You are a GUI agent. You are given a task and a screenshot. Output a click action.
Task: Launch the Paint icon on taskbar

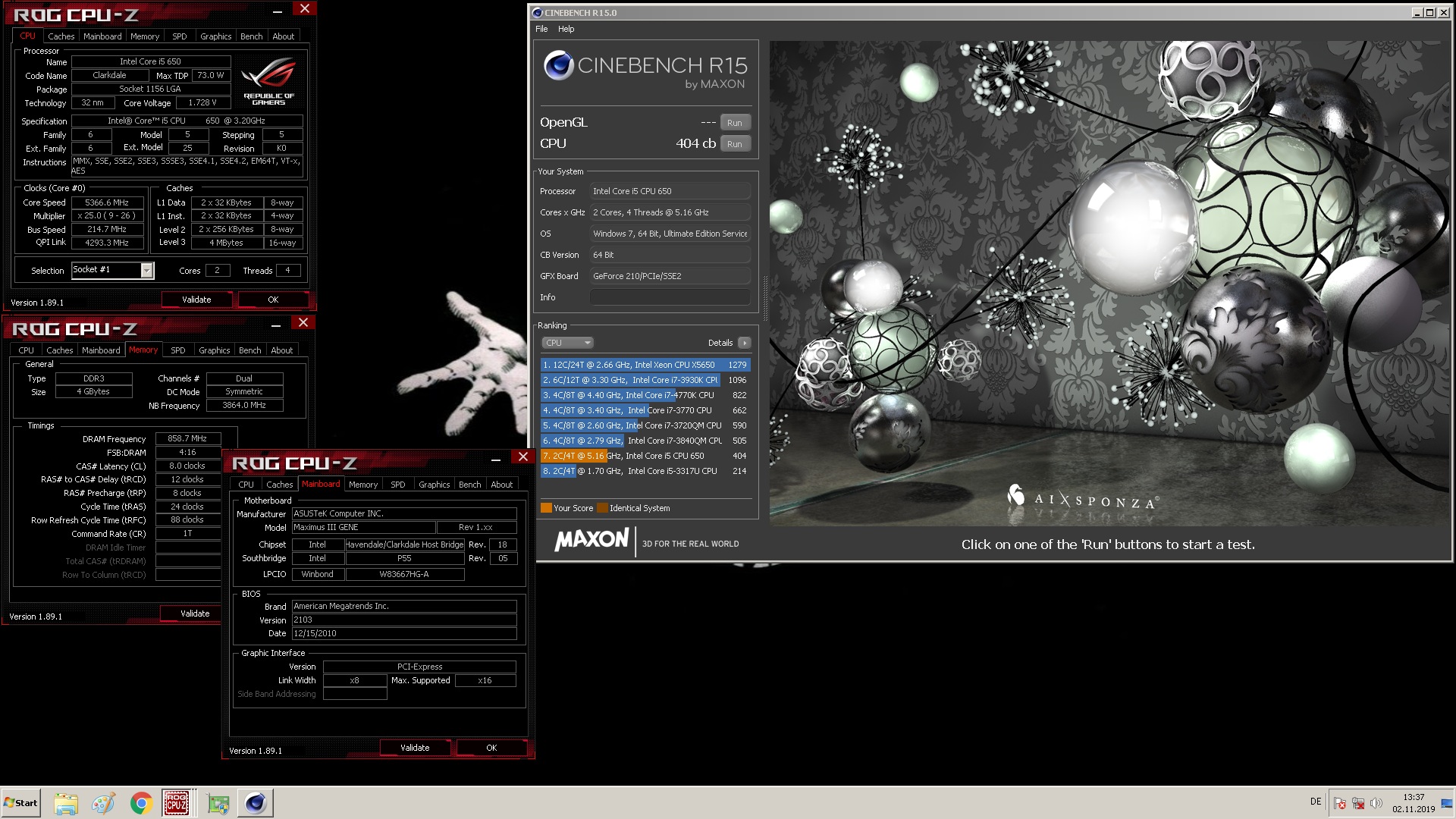tap(103, 803)
